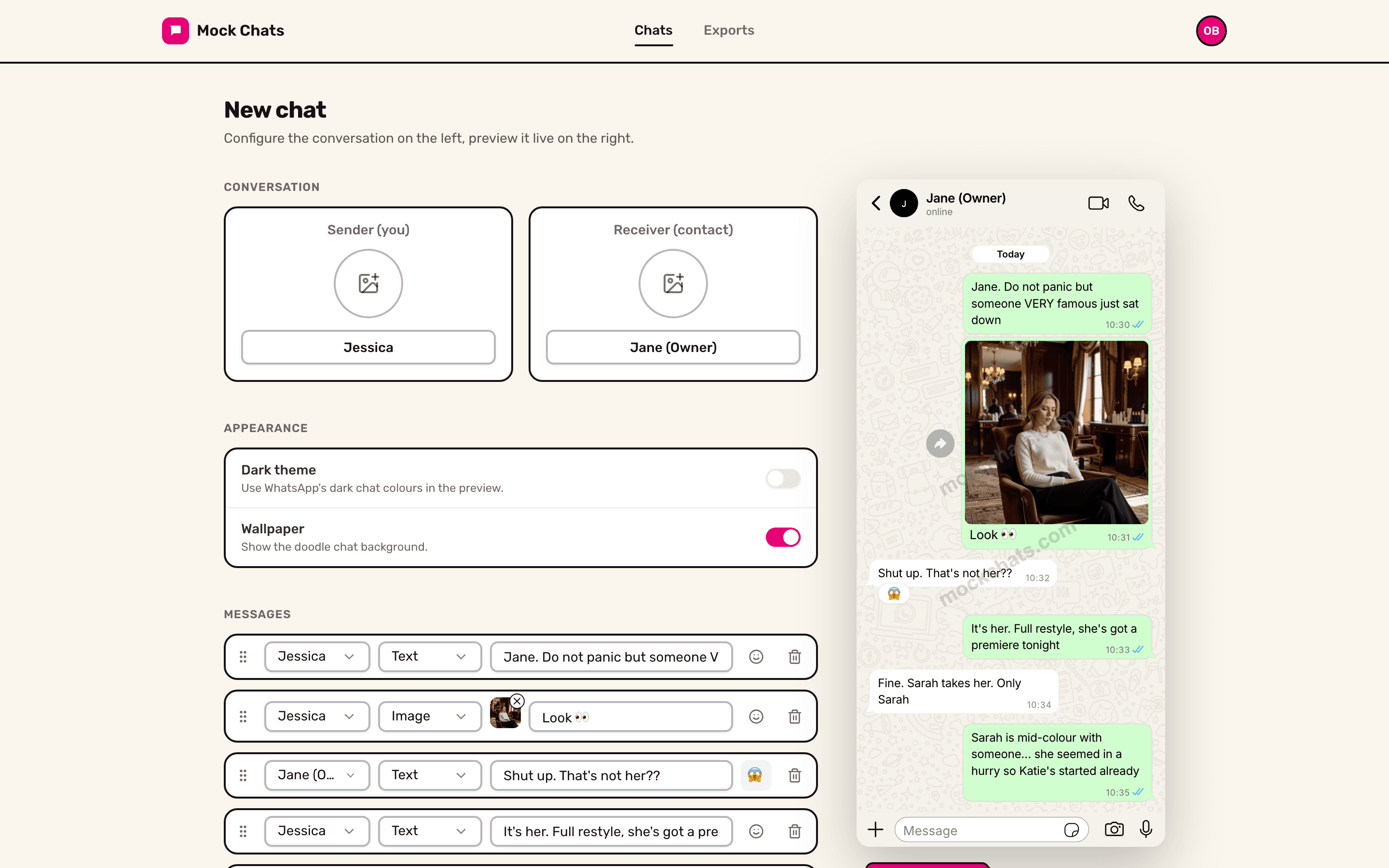Open sender dropdown in the 'Look' image row
Image resolution: width=1389 pixels, height=868 pixels.
click(x=317, y=717)
